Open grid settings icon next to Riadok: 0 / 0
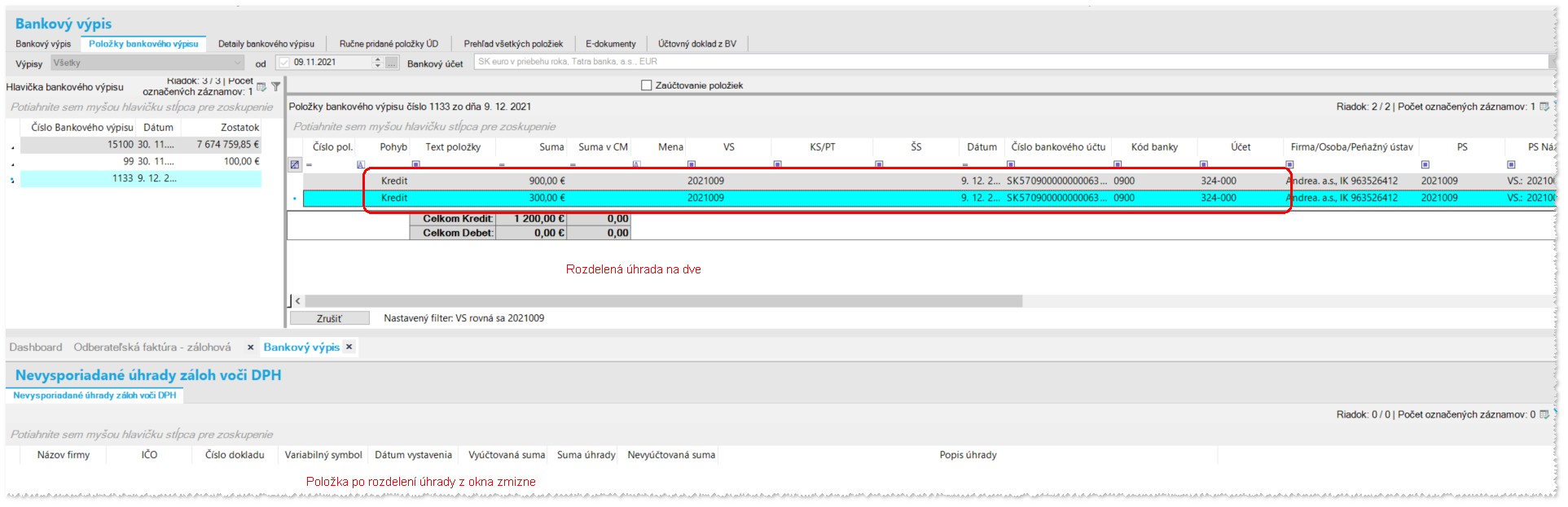 coord(1544,414)
